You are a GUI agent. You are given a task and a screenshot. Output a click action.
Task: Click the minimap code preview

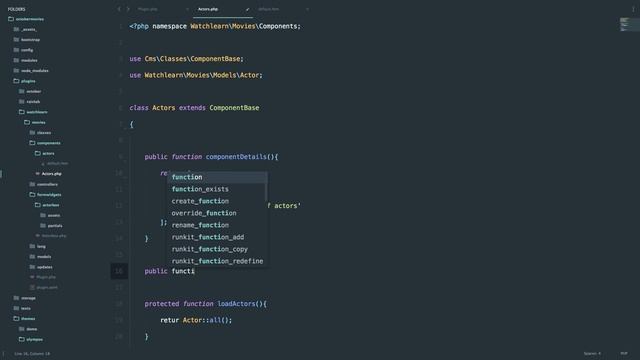629,24
